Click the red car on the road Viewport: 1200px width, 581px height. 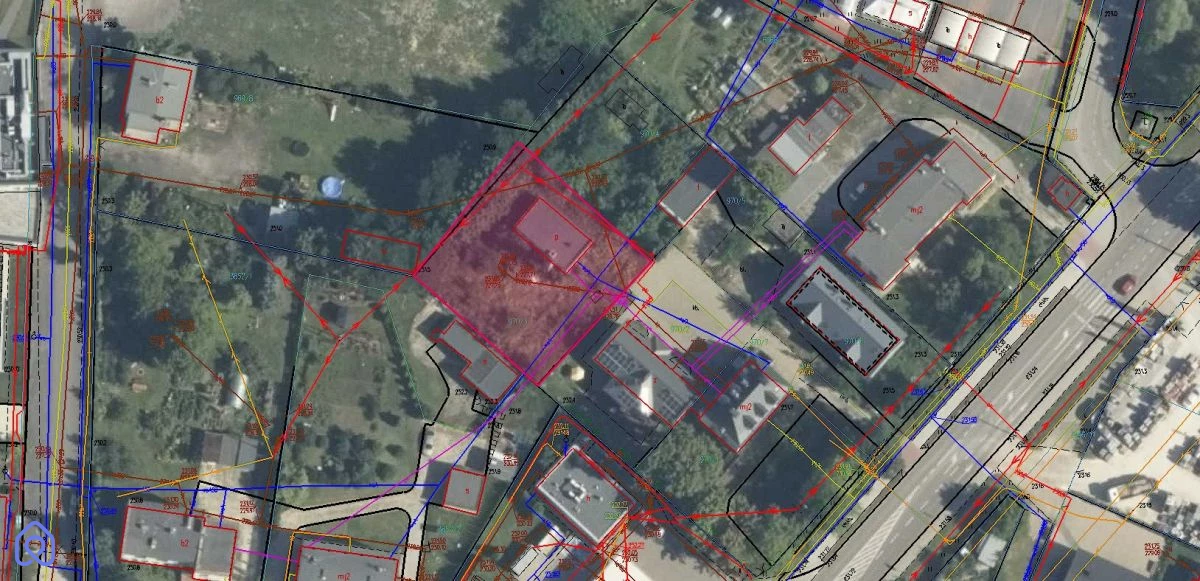[1126, 283]
